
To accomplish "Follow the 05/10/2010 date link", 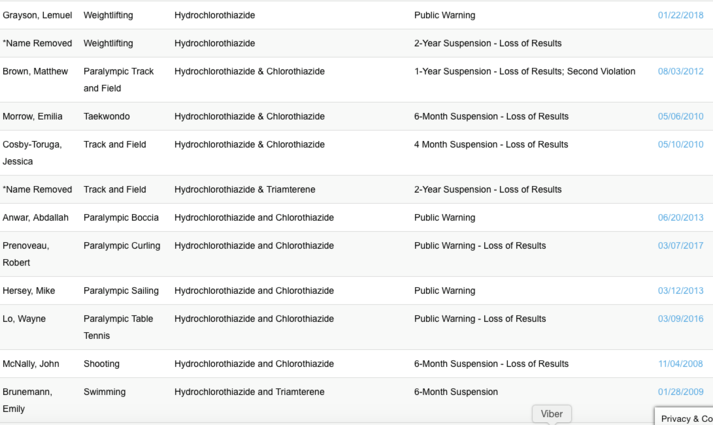I will click(680, 145).
